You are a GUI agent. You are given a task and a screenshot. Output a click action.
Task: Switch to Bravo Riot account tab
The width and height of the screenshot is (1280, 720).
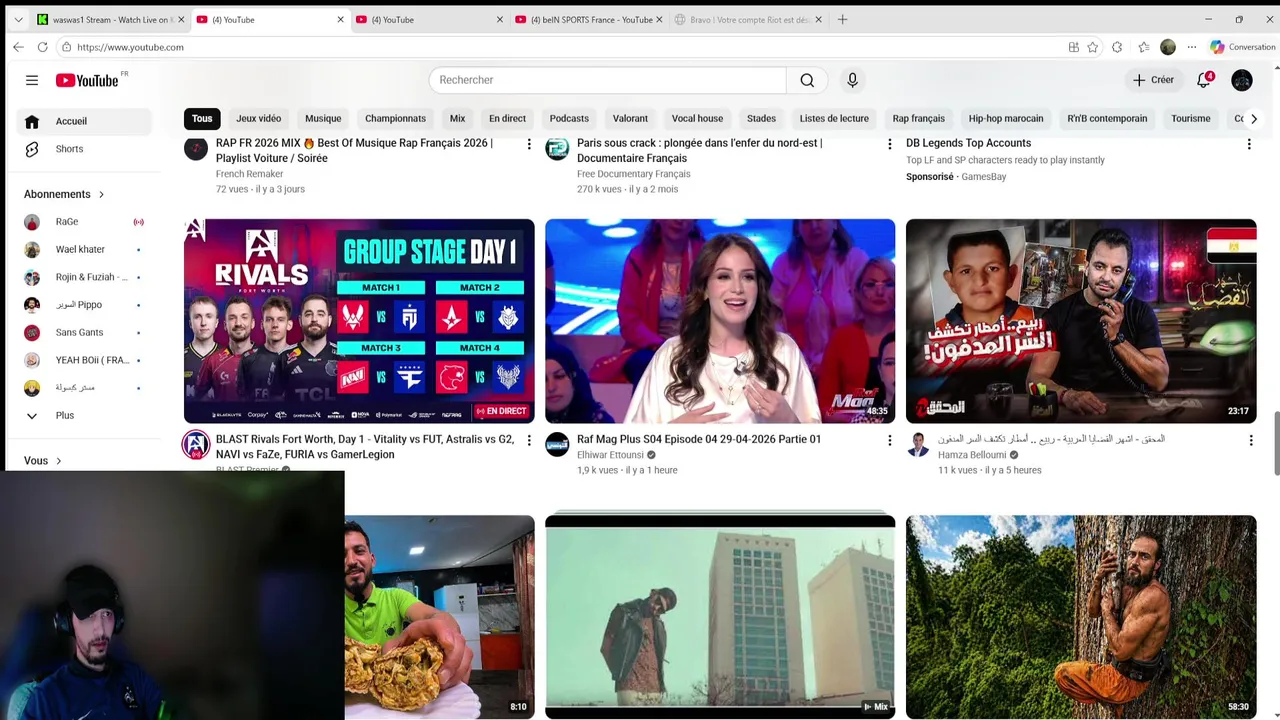coord(748,19)
